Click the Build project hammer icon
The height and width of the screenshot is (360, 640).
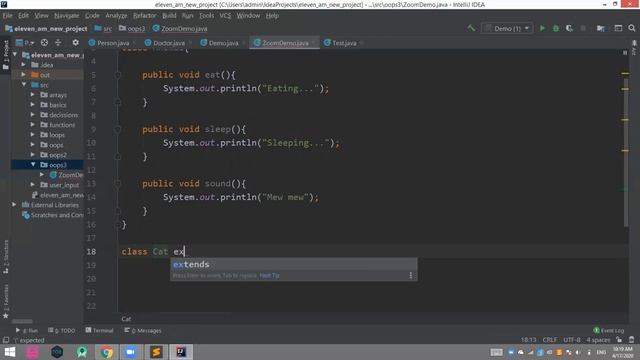(471, 28)
